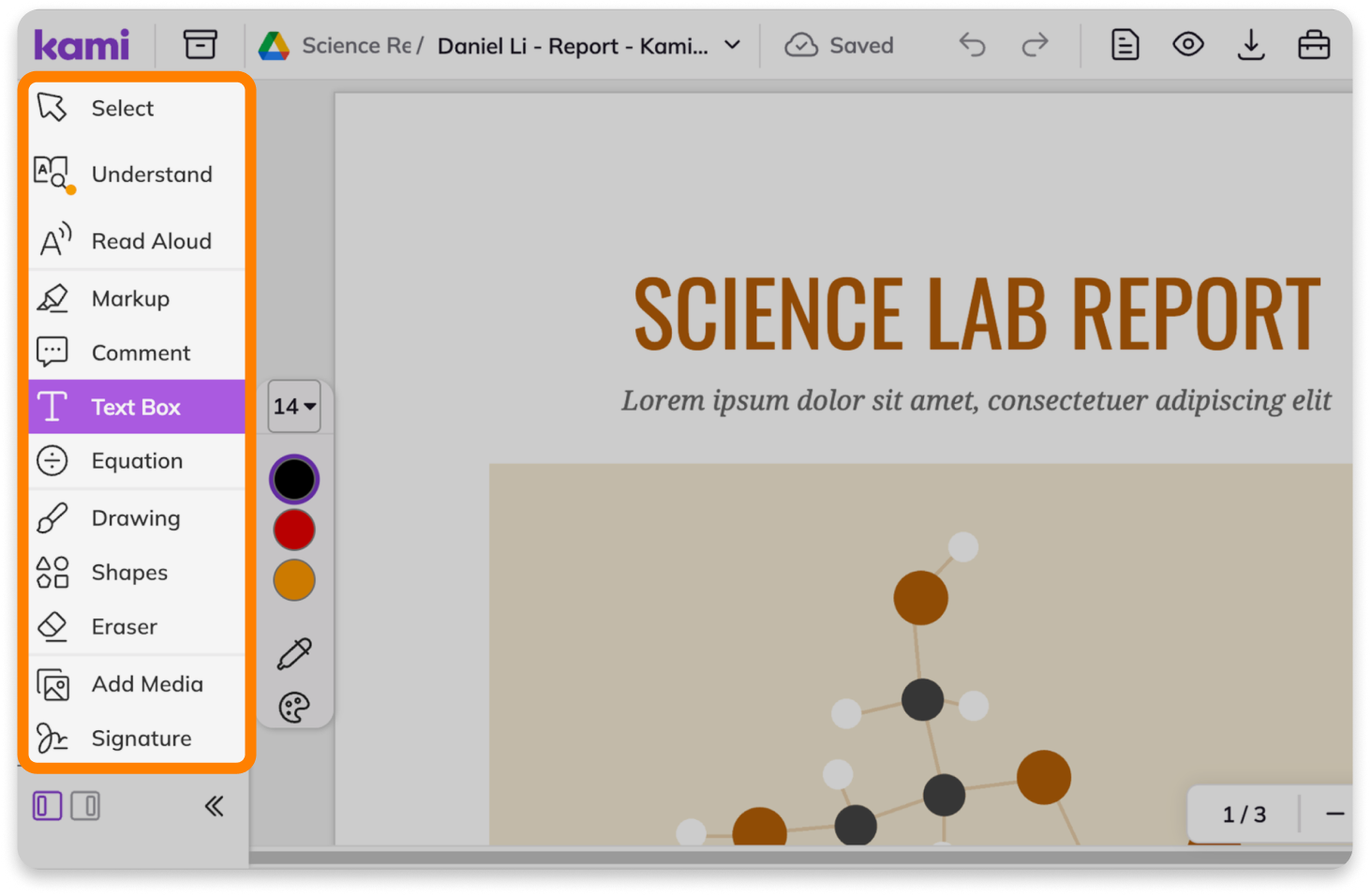This screenshot has height=896, width=1371.
Task: Click the Add Media tool
Action: 137,684
